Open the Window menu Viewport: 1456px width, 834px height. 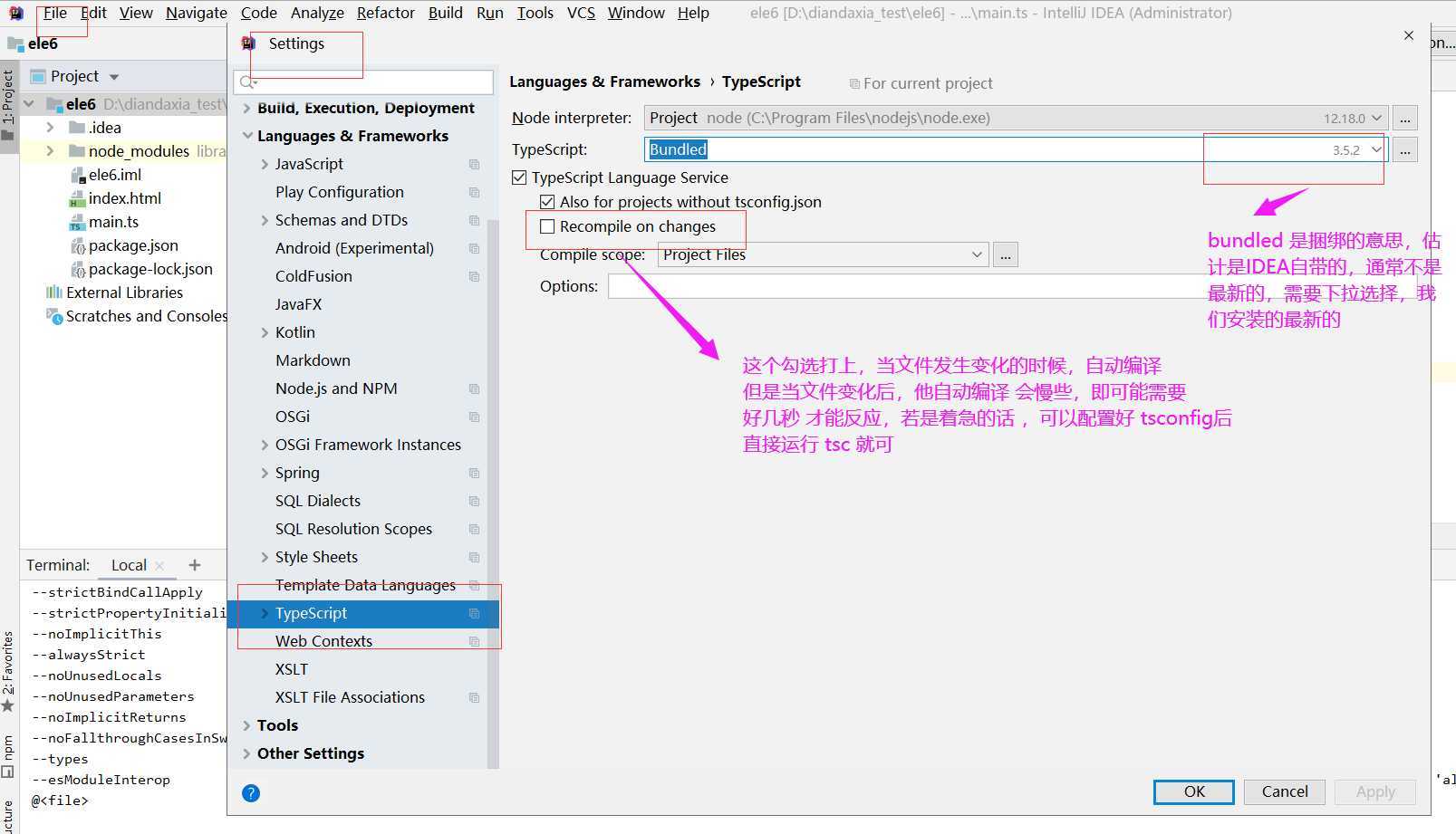point(636,13)
